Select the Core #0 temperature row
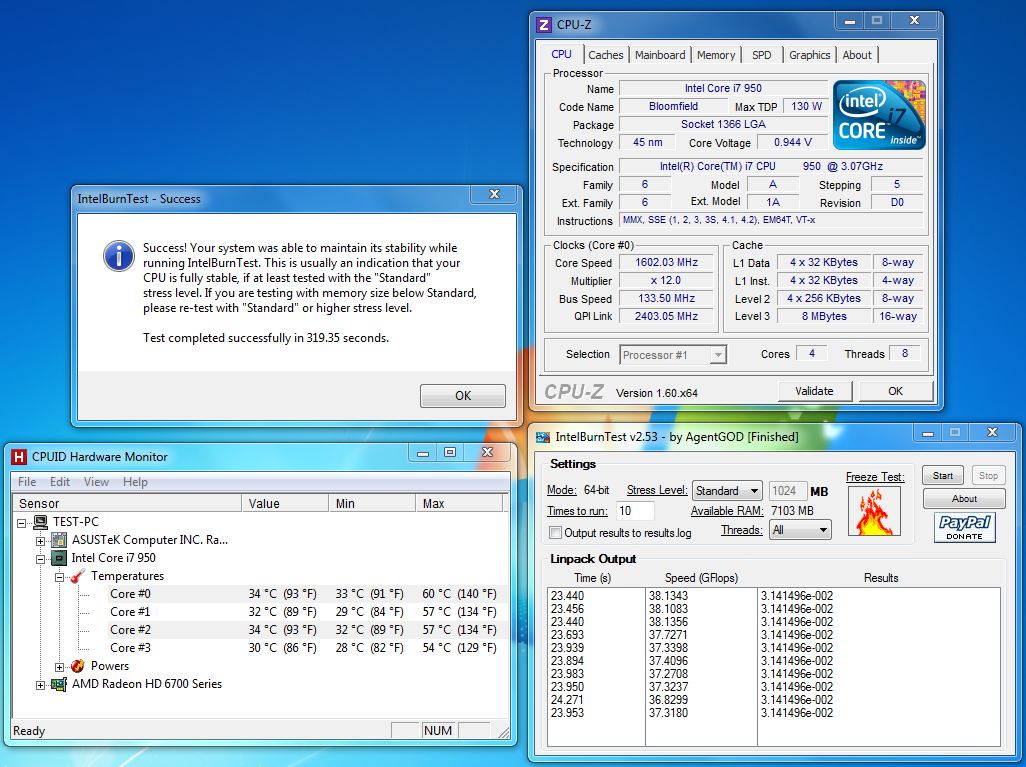The image size is (1026, 767). tap(306, 594)
